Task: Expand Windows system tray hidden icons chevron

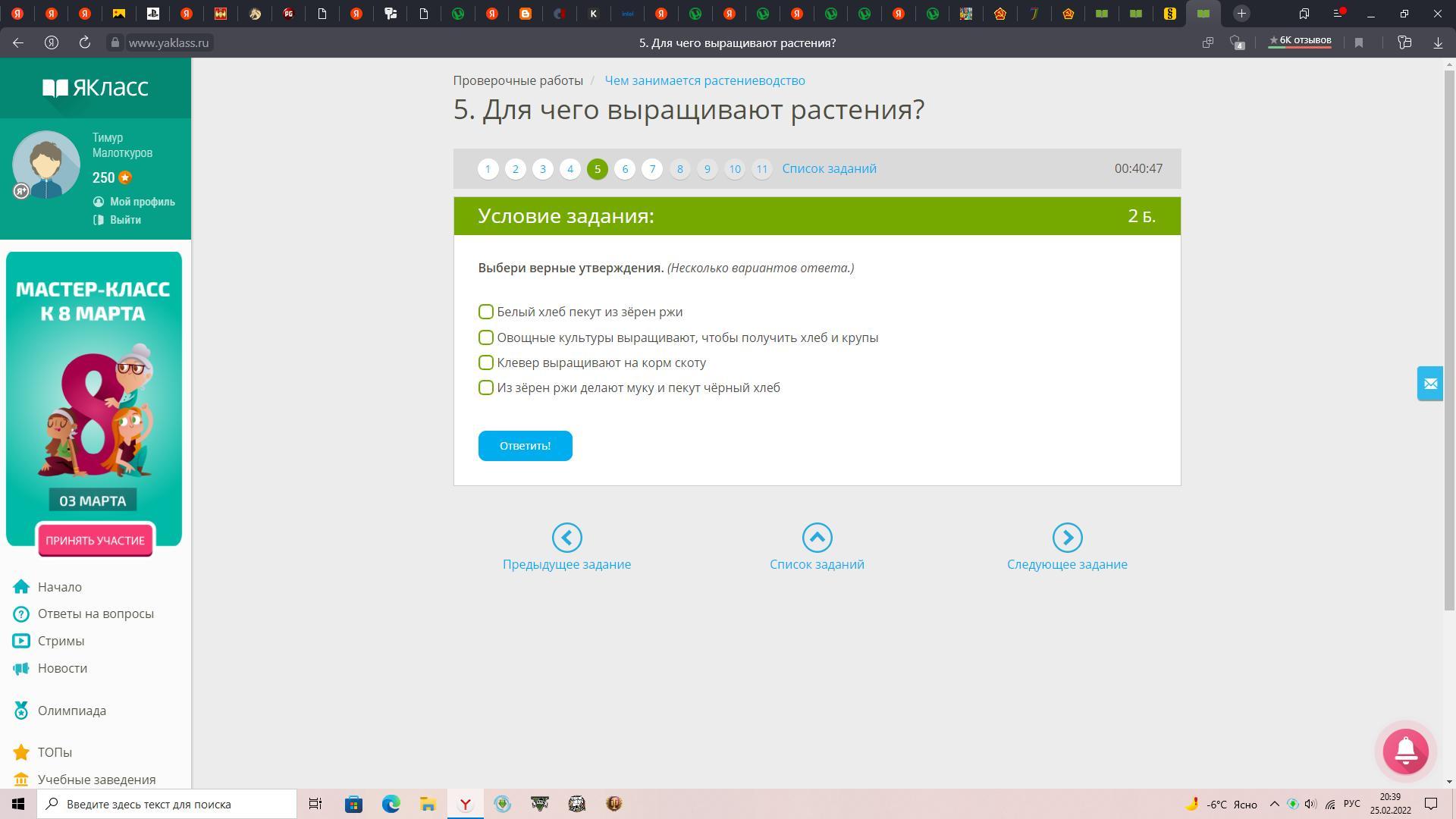Action: click(x=1274, y=804)
